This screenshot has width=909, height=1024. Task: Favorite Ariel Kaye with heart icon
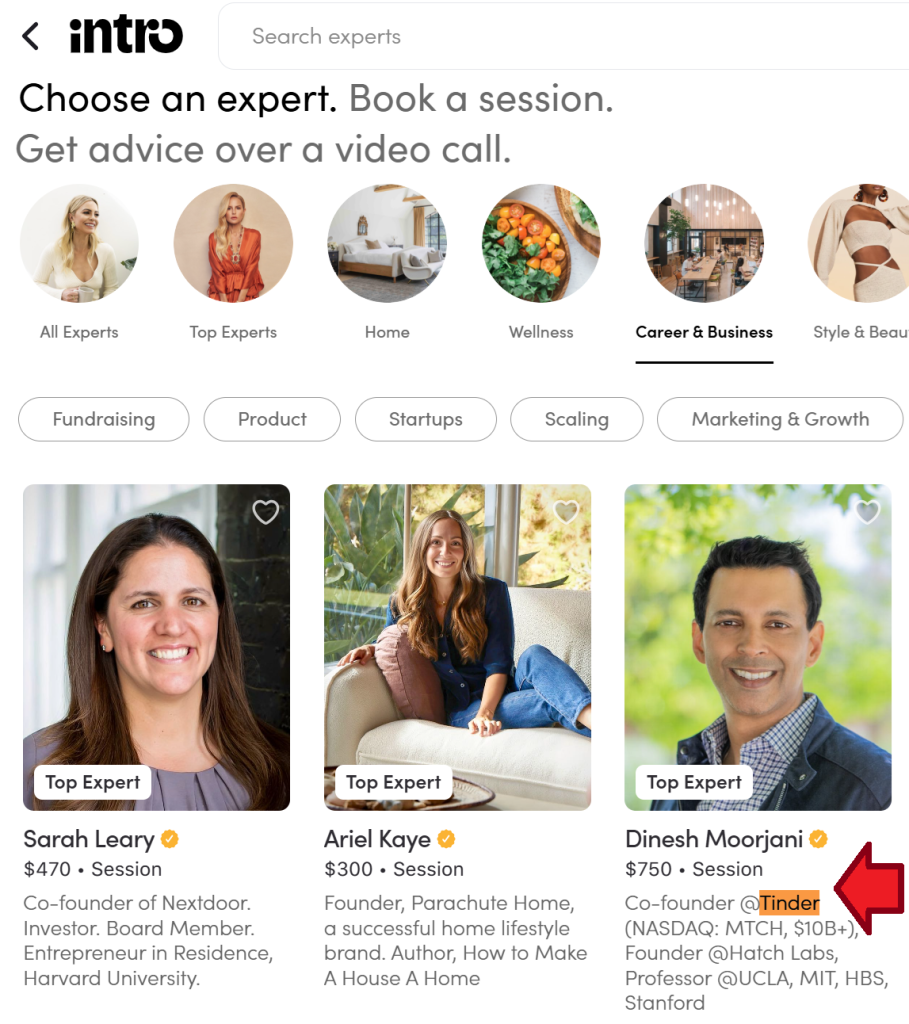[x=566, y=512]
